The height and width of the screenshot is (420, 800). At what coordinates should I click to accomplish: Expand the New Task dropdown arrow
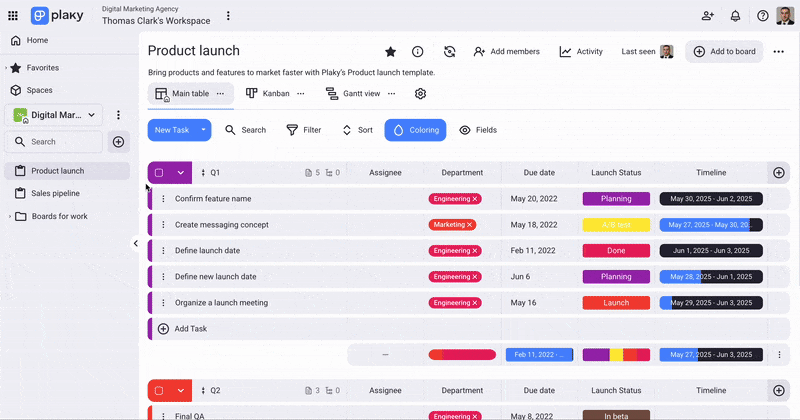(x=204, y=130)
